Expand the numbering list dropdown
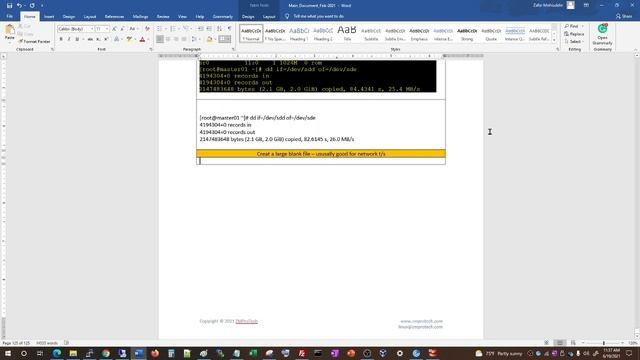640x360 pixels. click(179, 29)
